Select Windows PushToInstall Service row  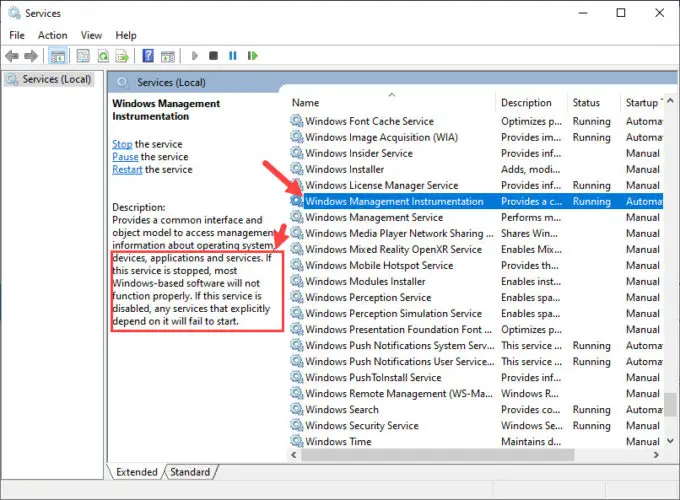[x=476, y=377]
